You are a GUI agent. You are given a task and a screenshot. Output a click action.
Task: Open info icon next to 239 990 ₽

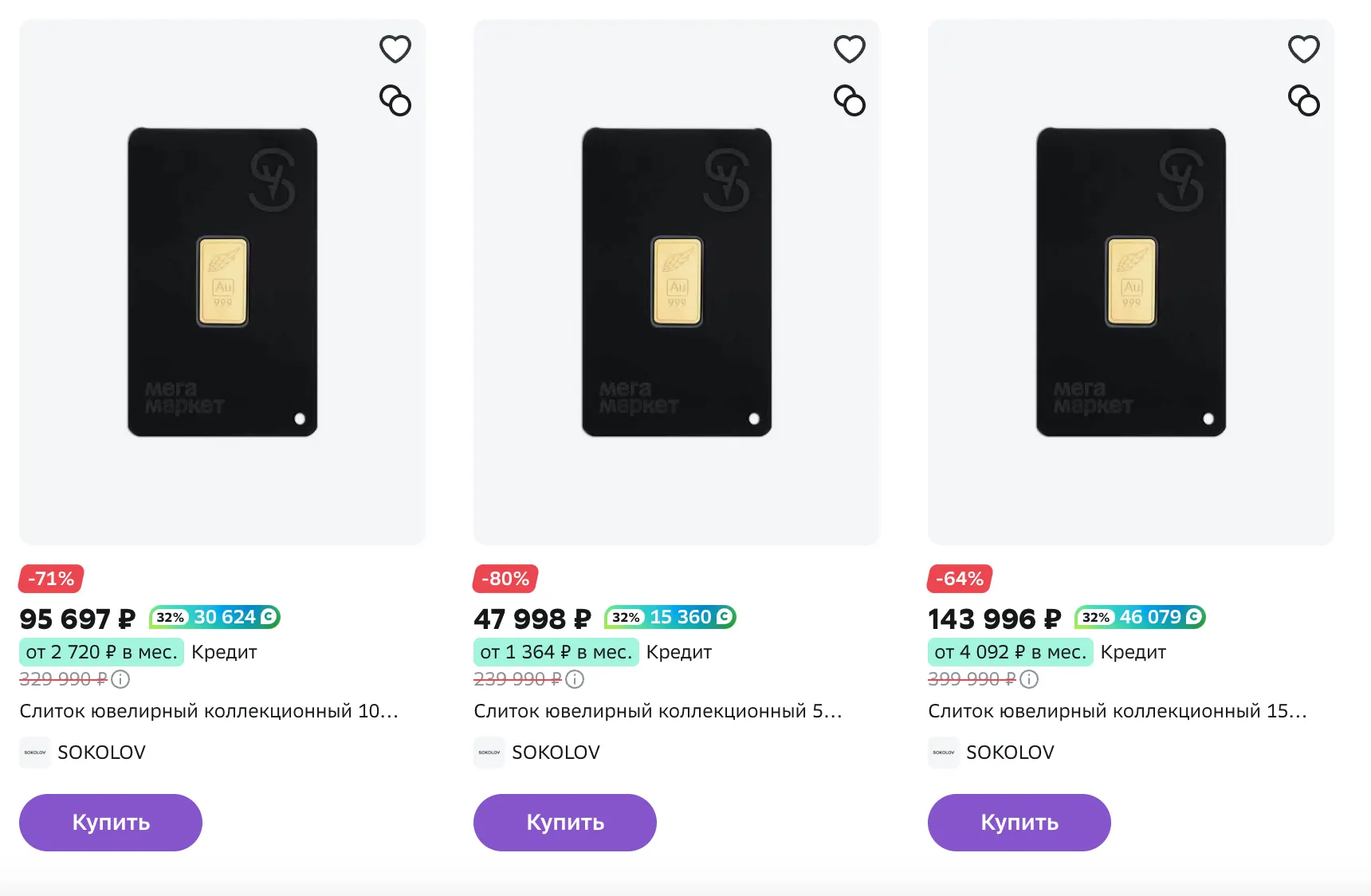[x=575, y=679]
